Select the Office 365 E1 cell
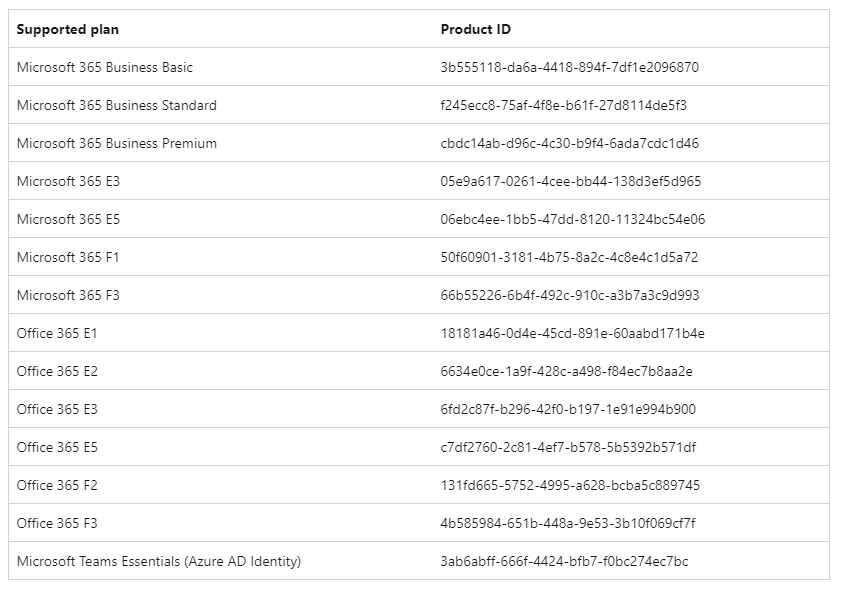The height and width of the screenshot is (589, 843). pyautogui.click(x=57, y=333)
